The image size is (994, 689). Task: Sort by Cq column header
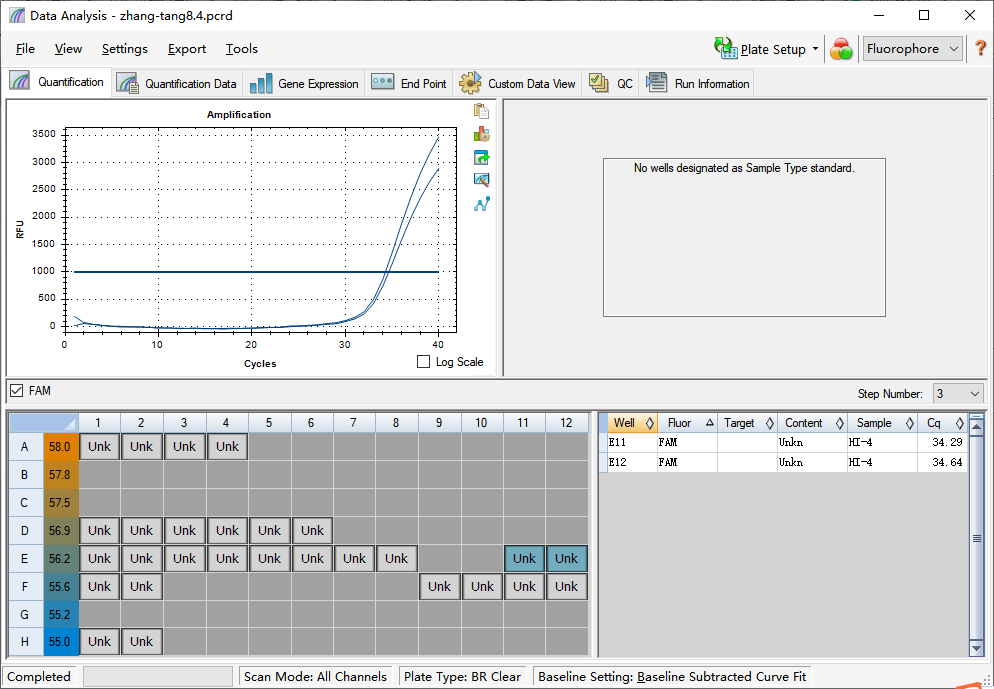942,423
